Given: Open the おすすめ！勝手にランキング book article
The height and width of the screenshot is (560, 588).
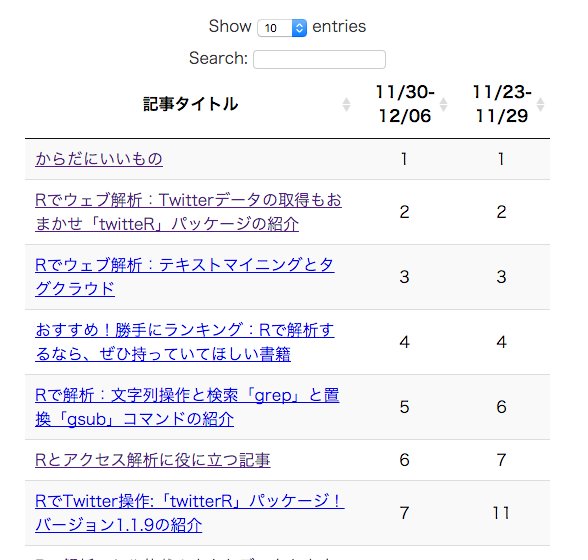Looking at the screenshot, I should (184, 342).
